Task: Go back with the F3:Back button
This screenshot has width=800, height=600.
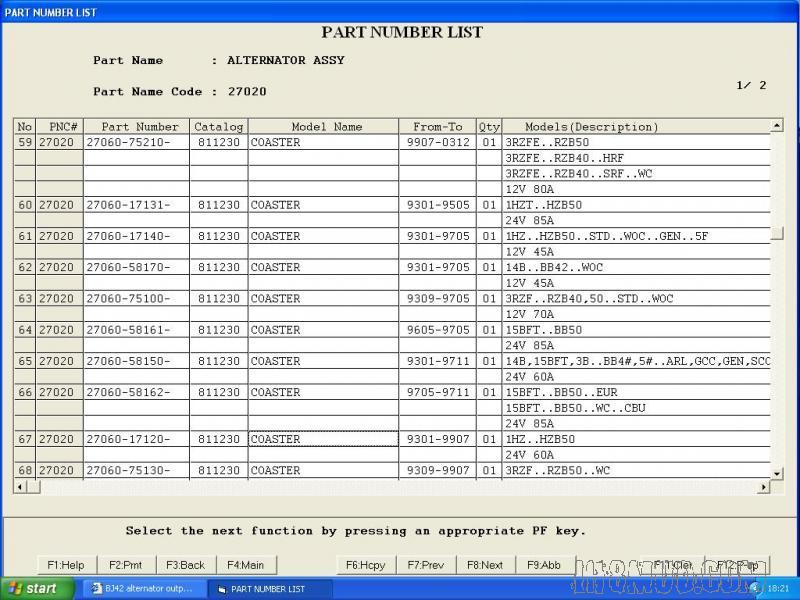Action: [186, 565]
